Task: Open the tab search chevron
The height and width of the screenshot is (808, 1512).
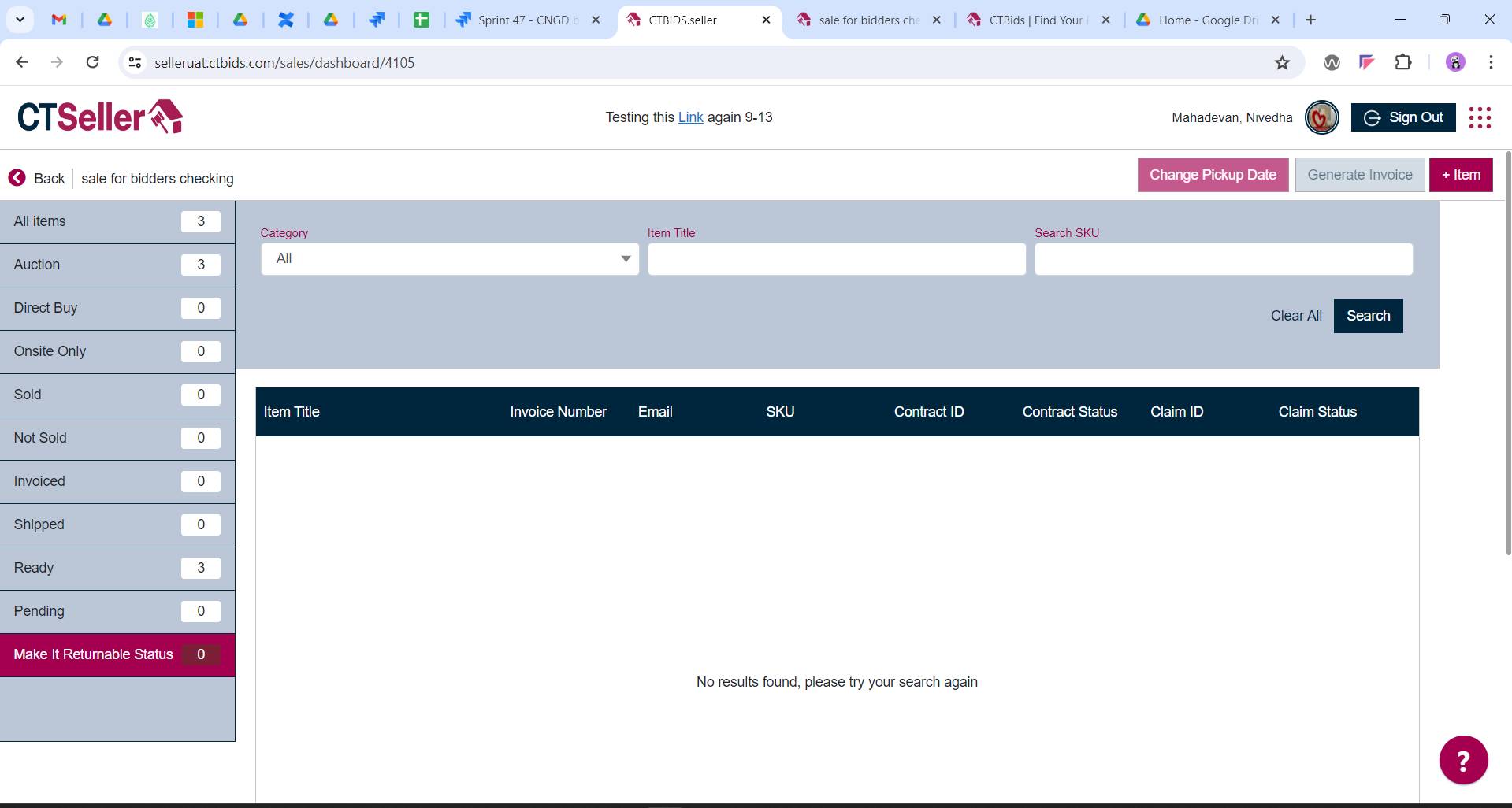Action: pyautogui.click(x=20, y=20)
